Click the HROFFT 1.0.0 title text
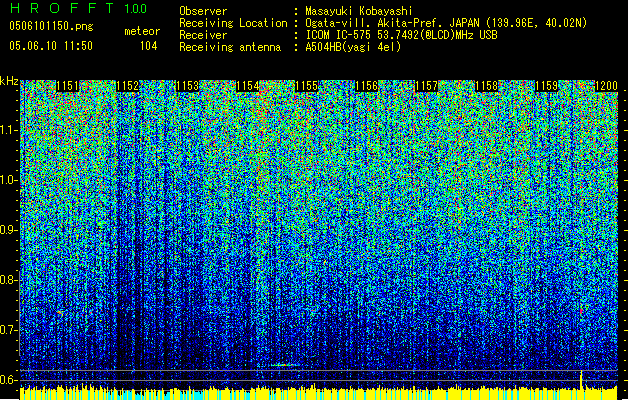The image size is (629, 400). point(78,8)
